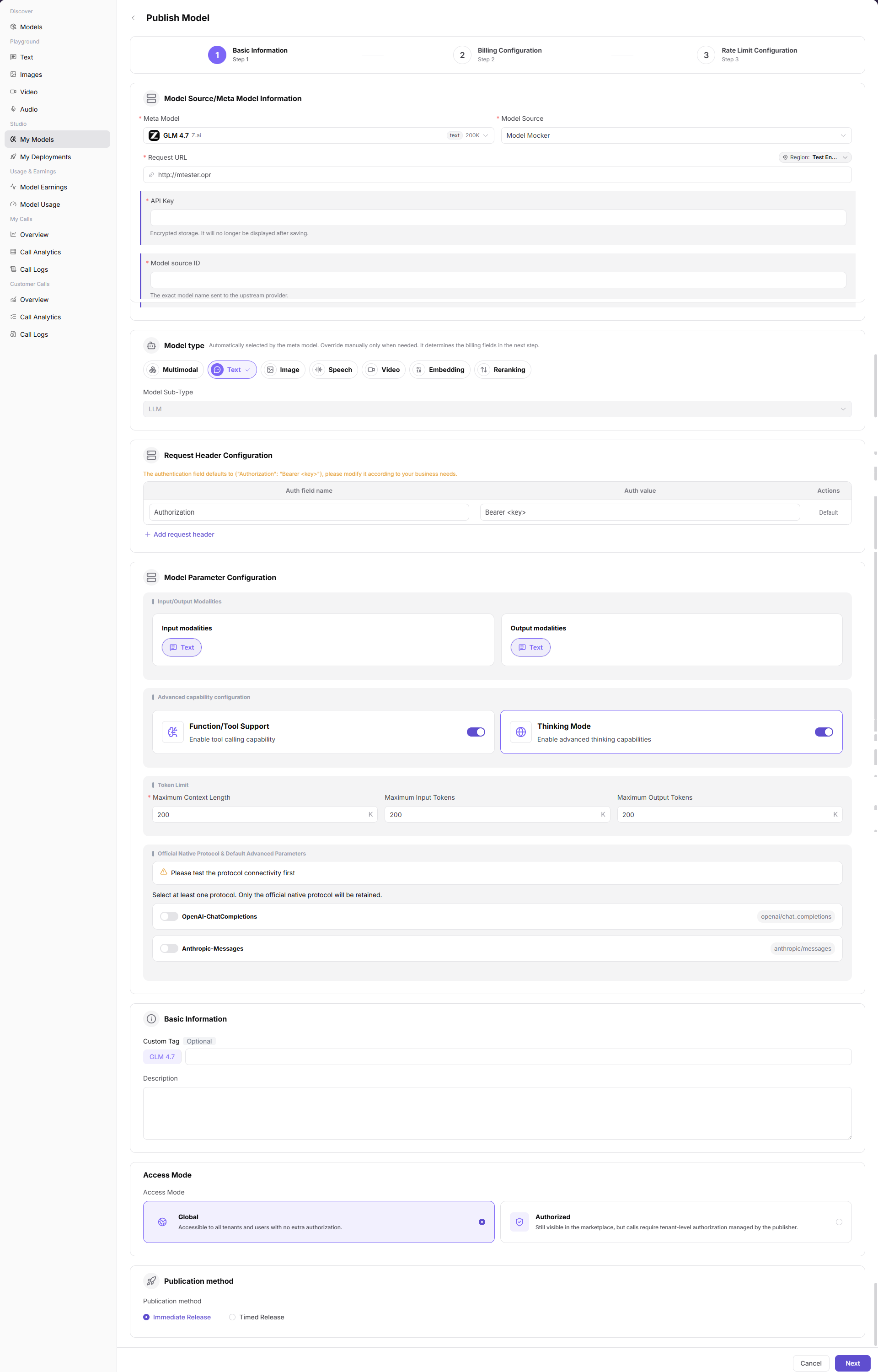Screen dimensions: 878x1372
Task: Click the back arrow beside Publish Model
Action: [134, 18]
